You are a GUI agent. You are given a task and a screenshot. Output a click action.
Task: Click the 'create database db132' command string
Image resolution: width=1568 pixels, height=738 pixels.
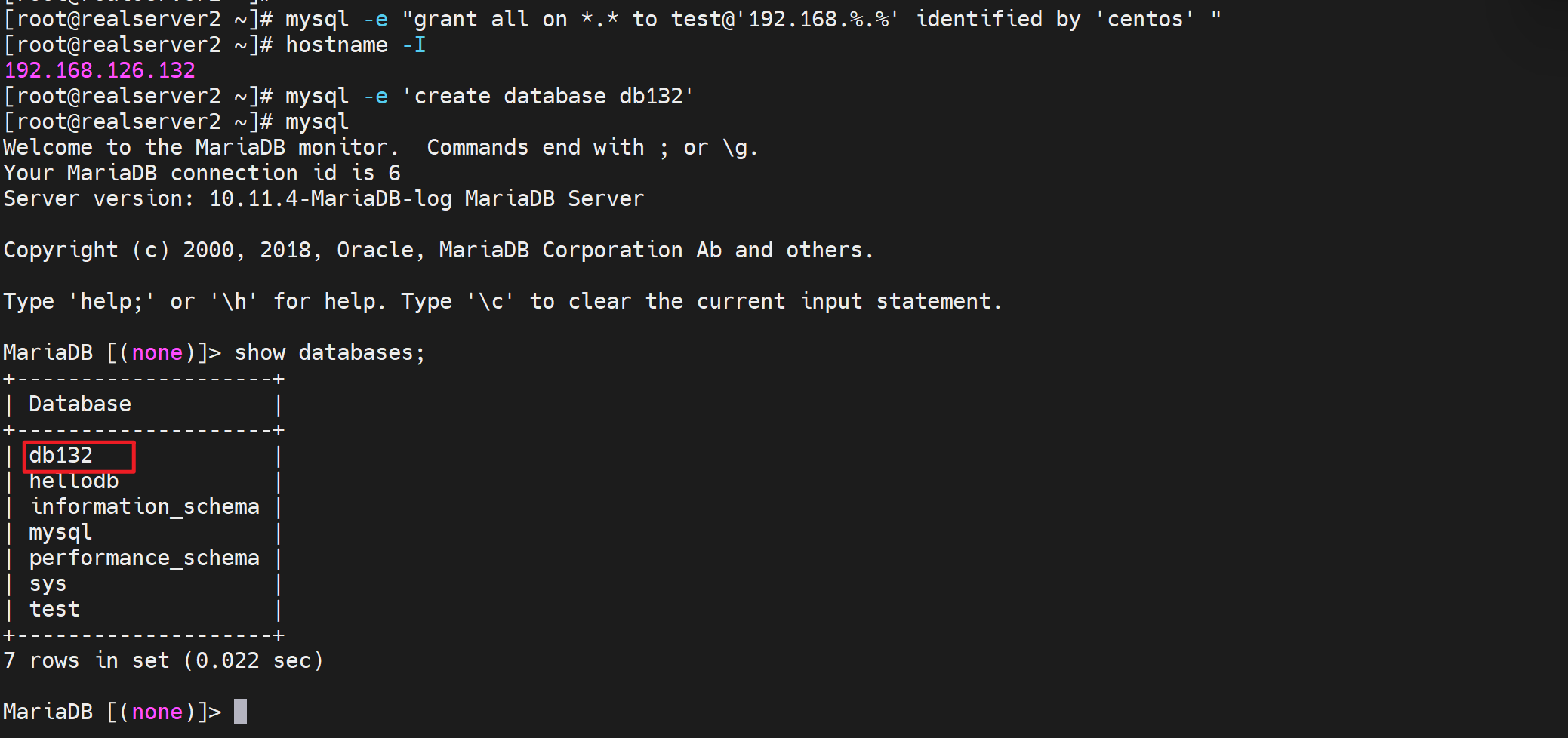[548, 97]
